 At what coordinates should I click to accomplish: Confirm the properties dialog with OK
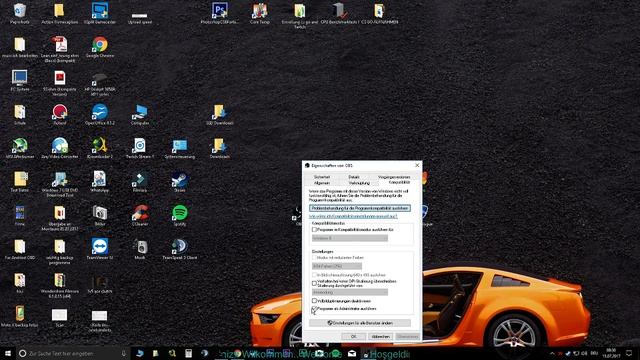(x=353, y=336)
